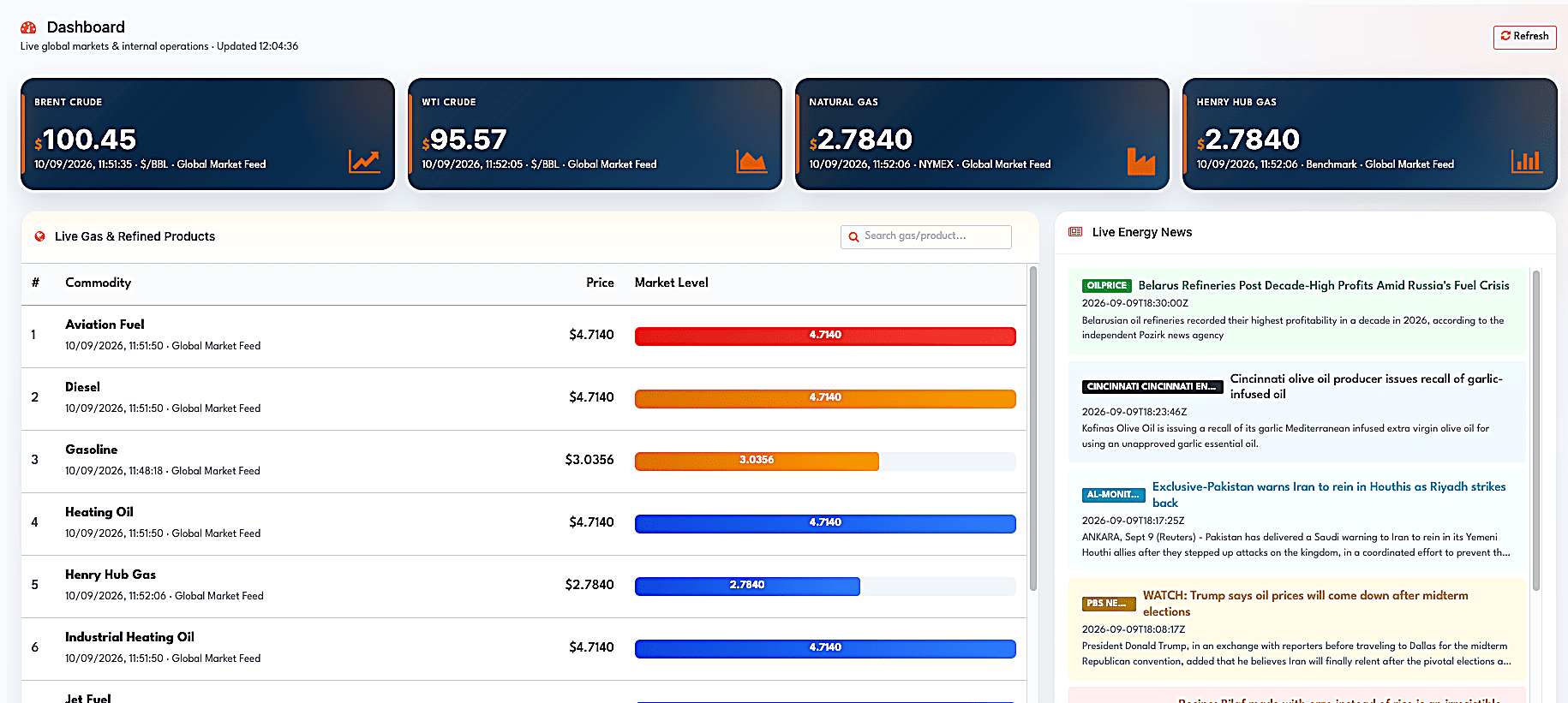
Task: Select the Gasoline commodity name
Action: (x=92, y=450)
